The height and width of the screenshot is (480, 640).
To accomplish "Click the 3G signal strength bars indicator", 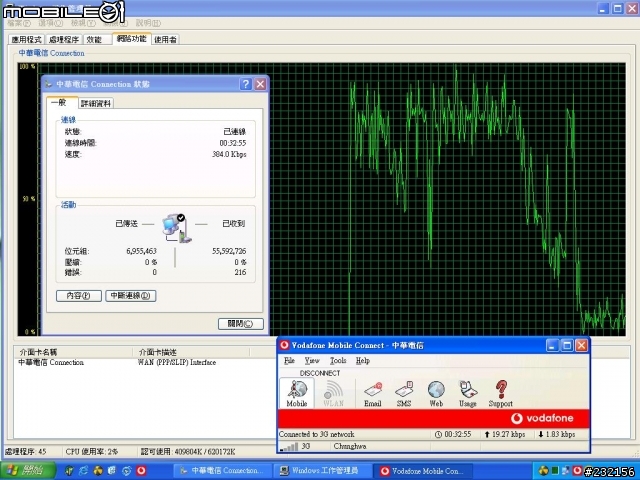I will click(289, 447).
